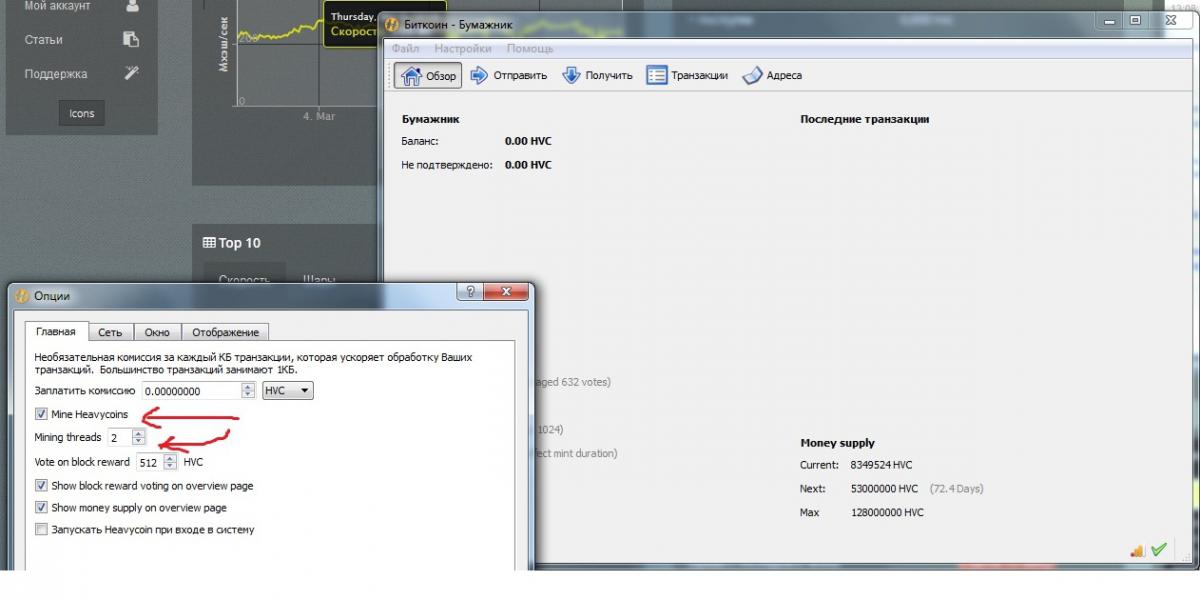Click the Mining threads value field
Image resolution: width=1200 pixels, height=600 pixels.
120,437
